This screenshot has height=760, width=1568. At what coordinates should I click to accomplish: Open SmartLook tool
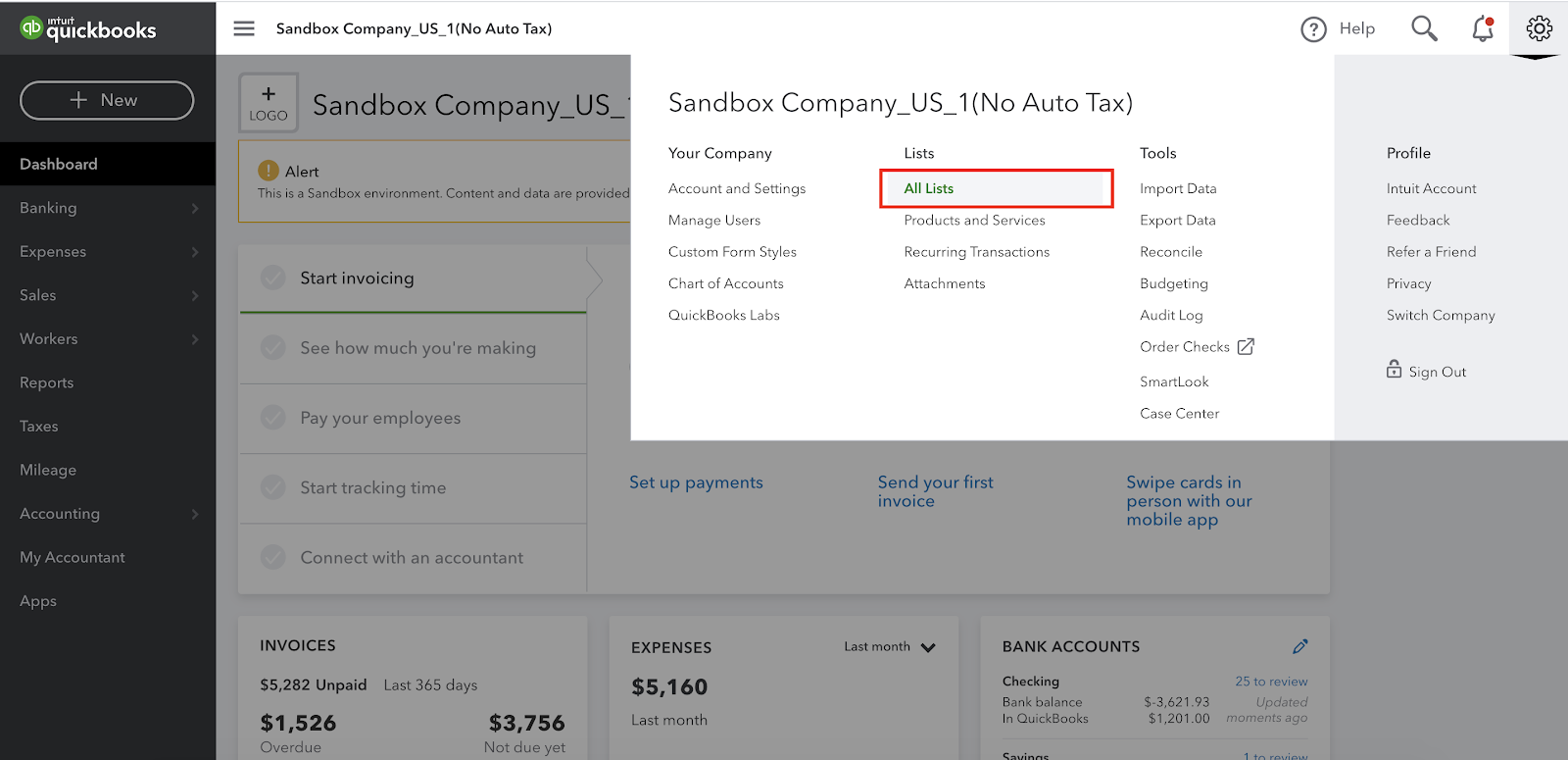[1174, 381]
